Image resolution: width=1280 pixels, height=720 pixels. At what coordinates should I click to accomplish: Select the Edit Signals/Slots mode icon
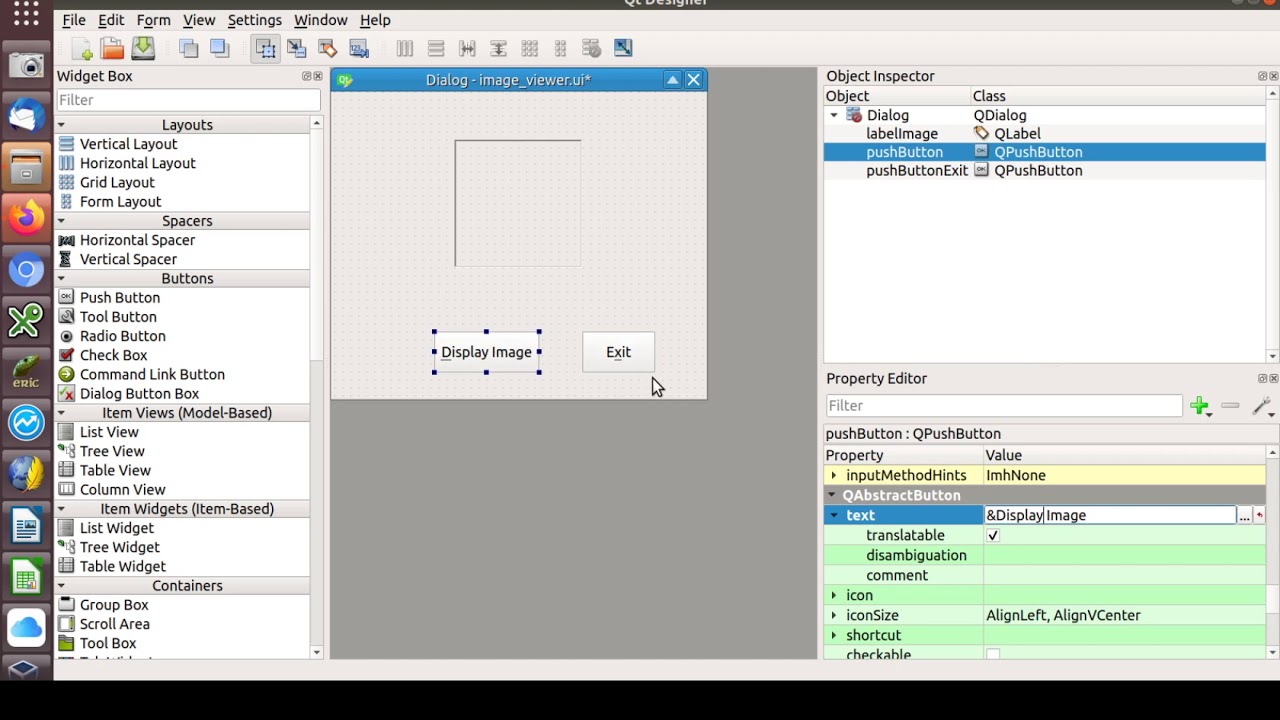(x=297, y=48)
